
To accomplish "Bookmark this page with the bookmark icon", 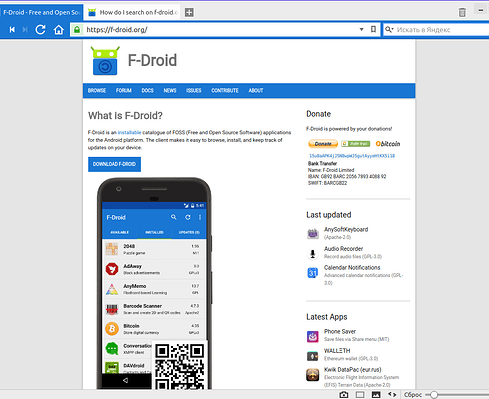I will click(373, 29).
